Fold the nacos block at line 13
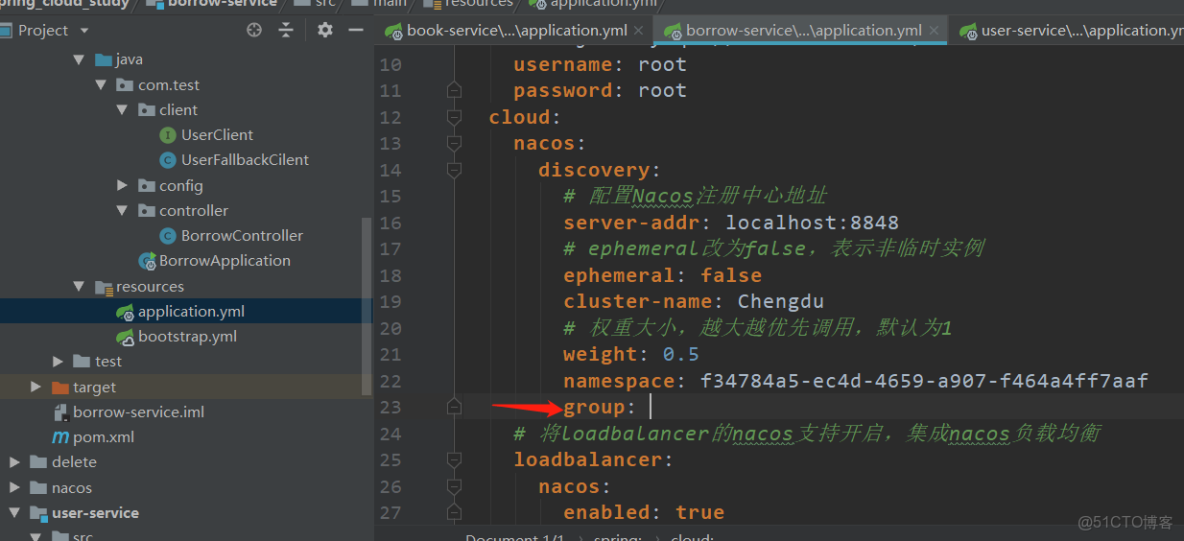 (454, 144)
